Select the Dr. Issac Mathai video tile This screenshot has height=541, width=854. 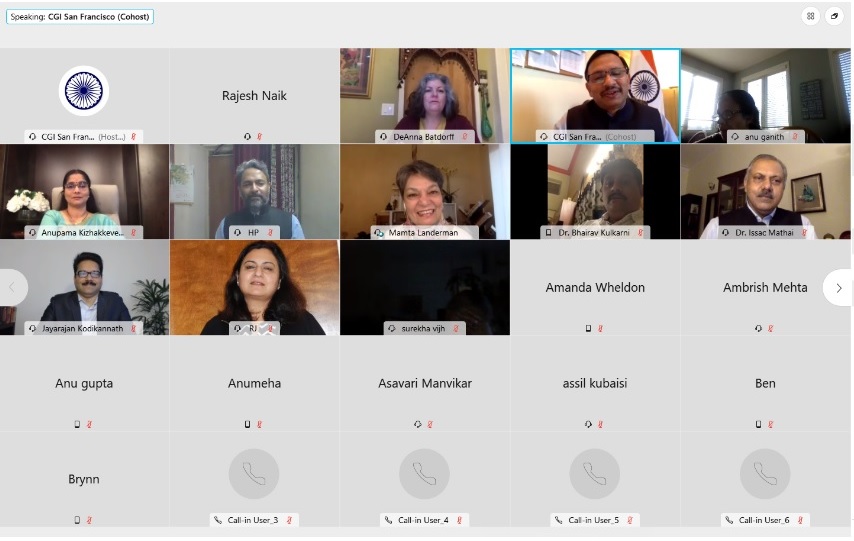(765, 192)
